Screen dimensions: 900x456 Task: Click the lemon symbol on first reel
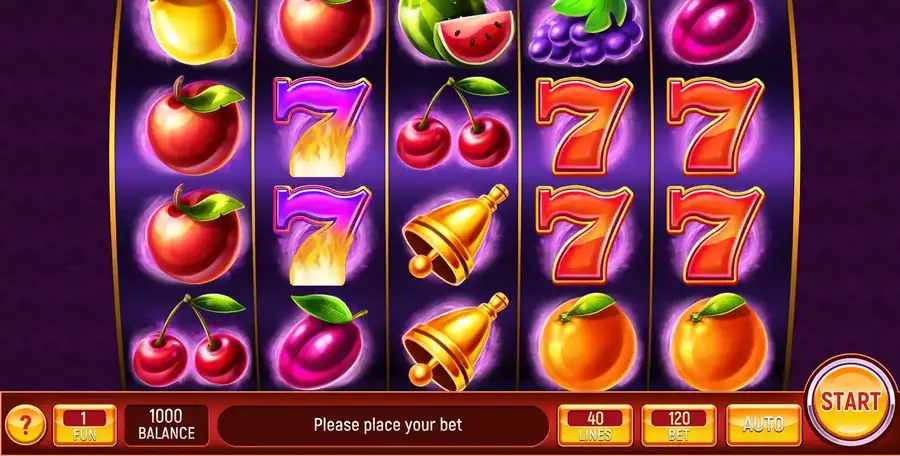click(x=192, y=30)
